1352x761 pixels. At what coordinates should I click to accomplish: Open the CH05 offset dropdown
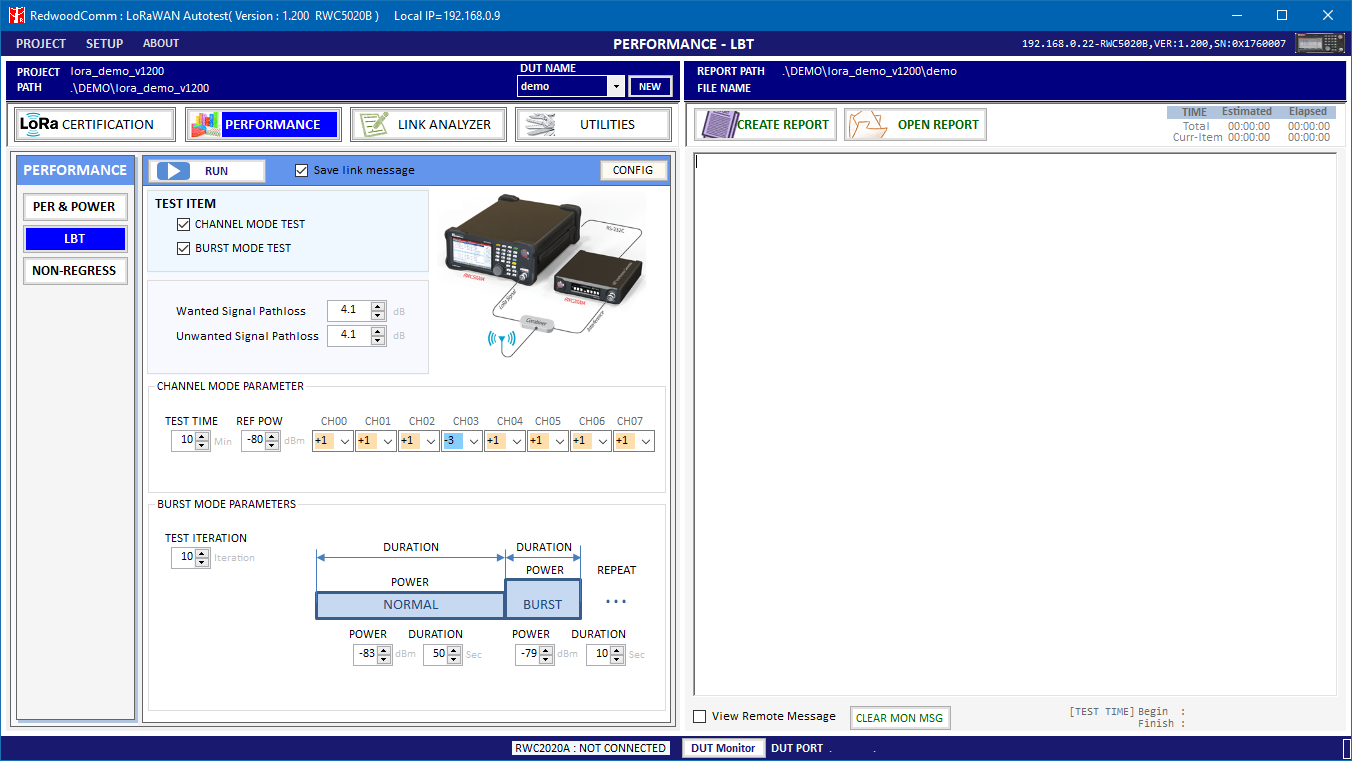[560, 441]
